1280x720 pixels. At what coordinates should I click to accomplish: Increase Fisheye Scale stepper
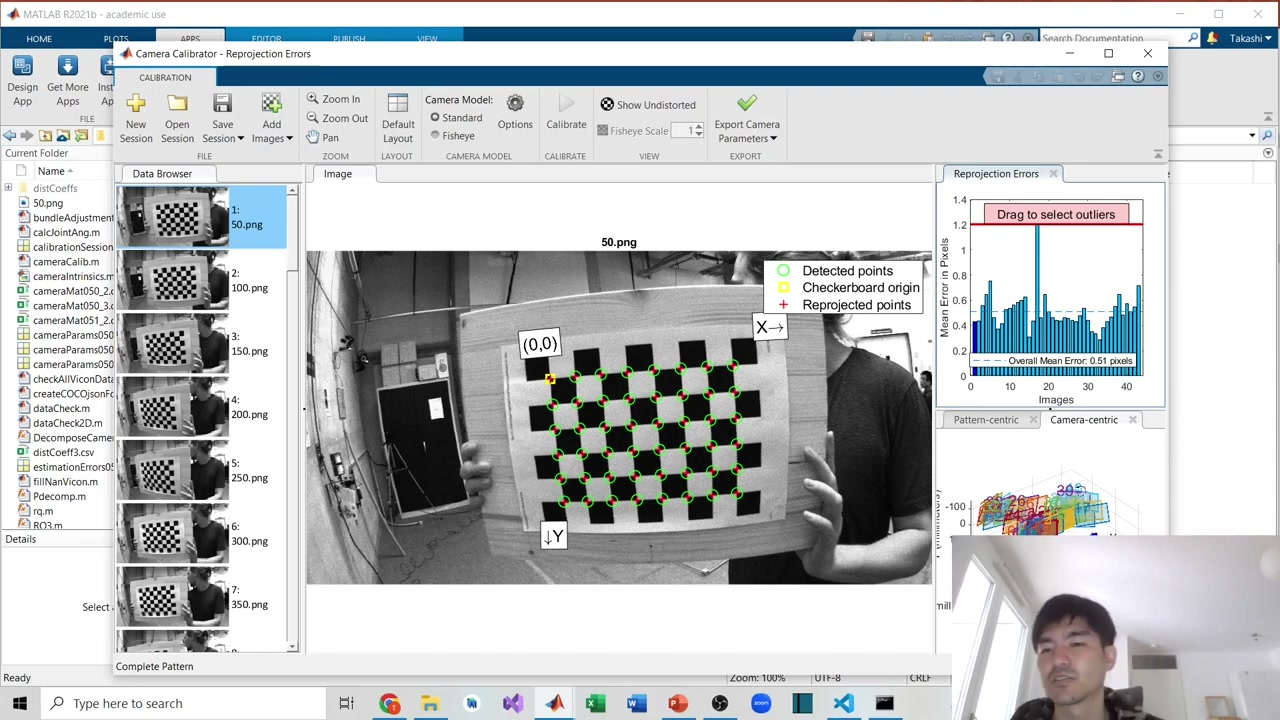[x=699, y=127]
